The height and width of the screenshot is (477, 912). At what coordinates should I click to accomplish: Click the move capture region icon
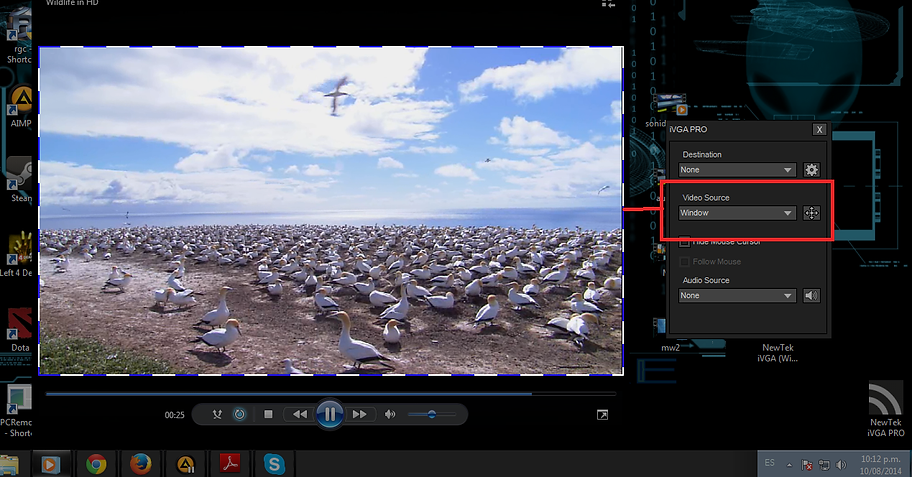coord(811,213)
